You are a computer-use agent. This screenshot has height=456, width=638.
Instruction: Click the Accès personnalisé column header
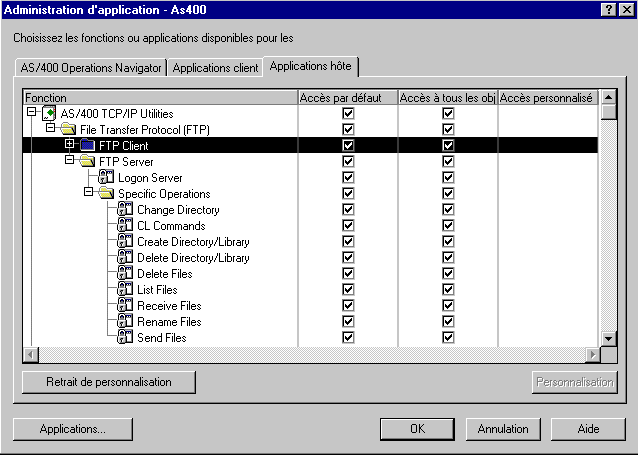[548, 98]
